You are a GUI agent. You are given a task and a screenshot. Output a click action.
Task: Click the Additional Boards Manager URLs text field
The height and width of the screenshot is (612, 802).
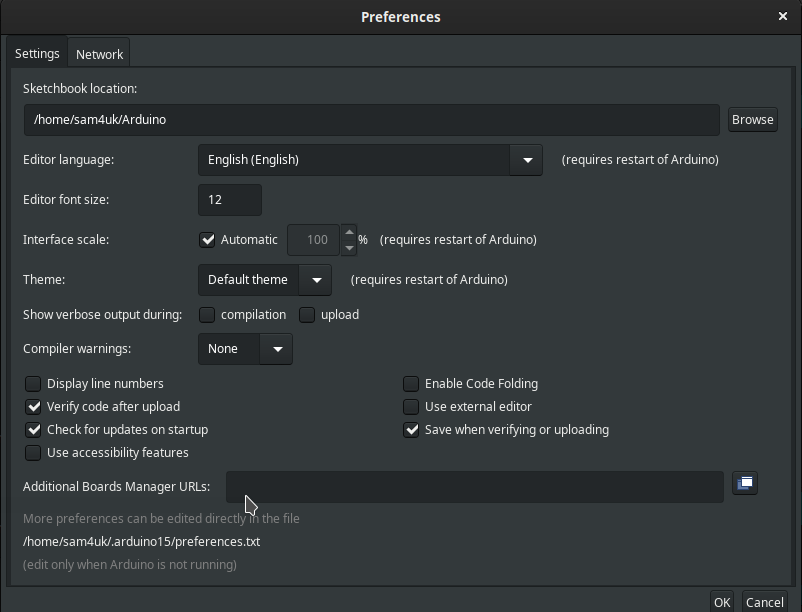coord(475,487)
